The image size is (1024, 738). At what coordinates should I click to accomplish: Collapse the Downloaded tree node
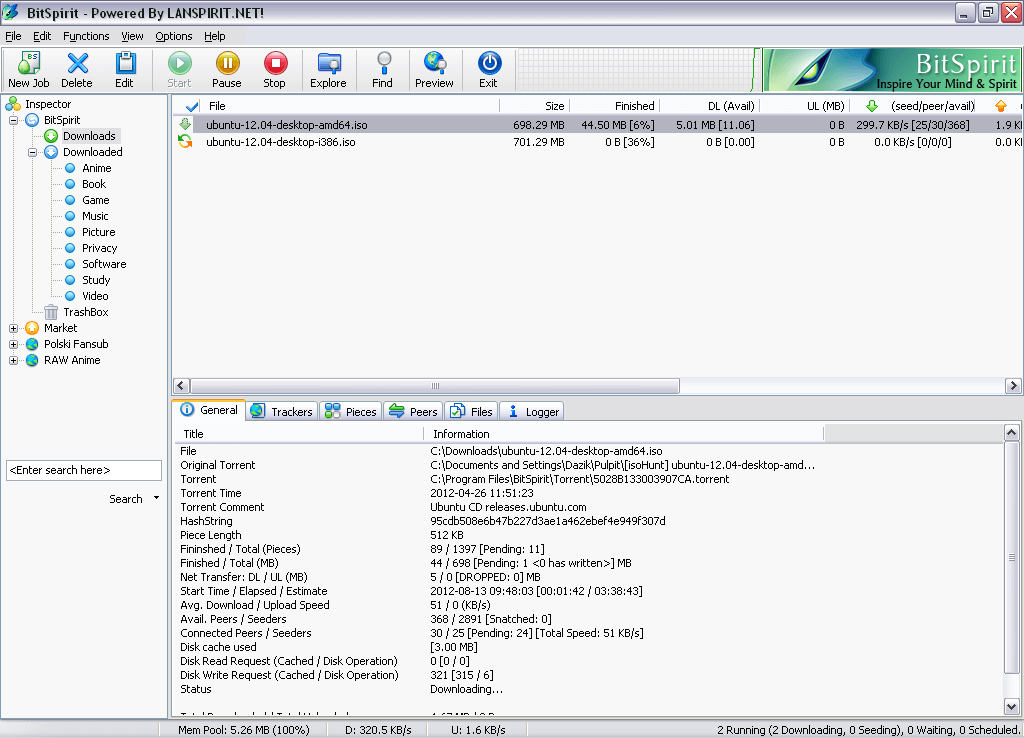(x=32, y=152)
